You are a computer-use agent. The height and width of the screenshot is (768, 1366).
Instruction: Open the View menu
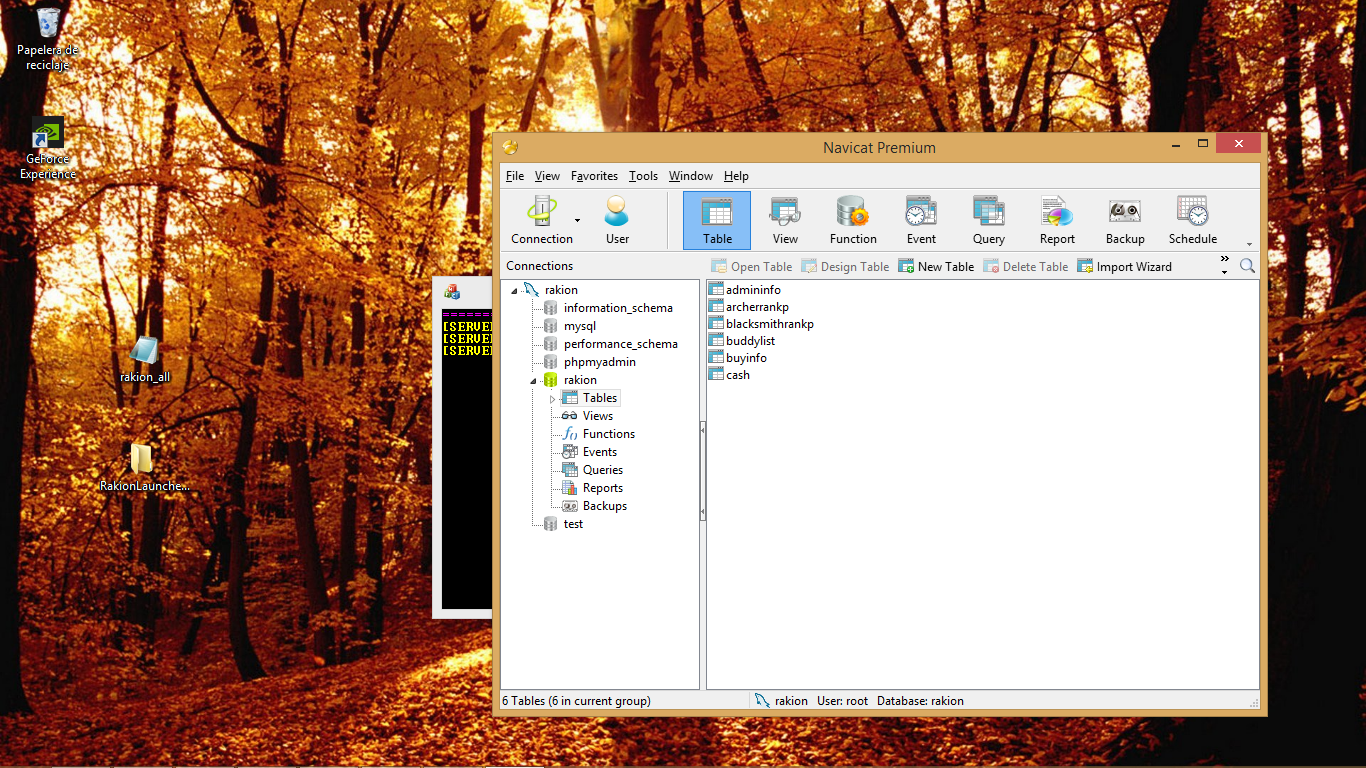tap(547, 176)
